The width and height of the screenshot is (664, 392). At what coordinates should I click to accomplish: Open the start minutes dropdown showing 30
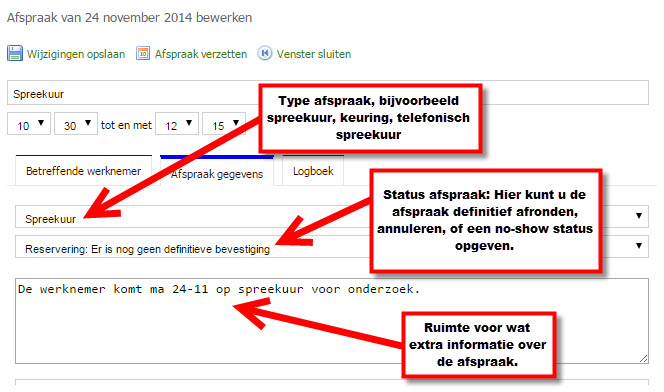[x=76, y=124]
